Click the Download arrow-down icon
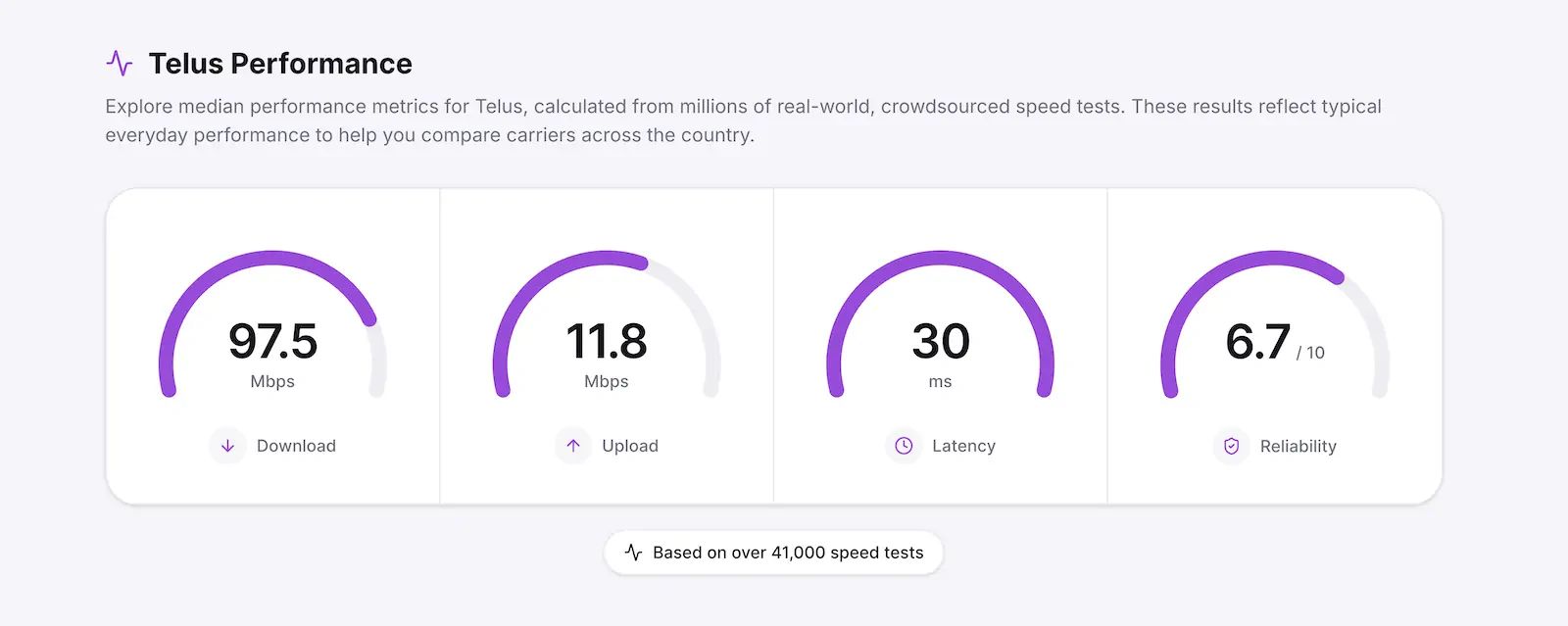Viewport: 1568px width, 626px height. pyautogui.click(x=227, y=446)
